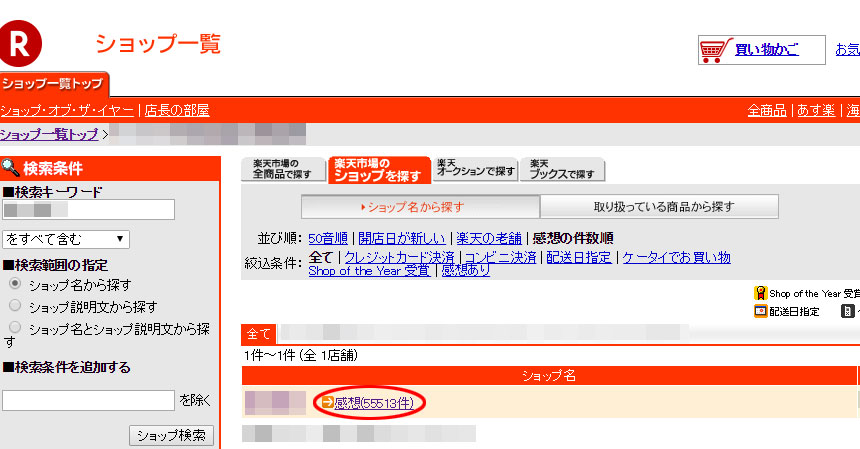Open the shopping cart 買い物かご
This screenshot has width=860, height=449.
(761, 50)
